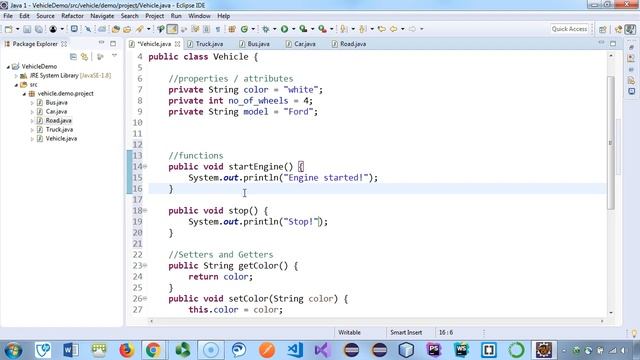Click the Run Last Coverage icon

(303, 29)
